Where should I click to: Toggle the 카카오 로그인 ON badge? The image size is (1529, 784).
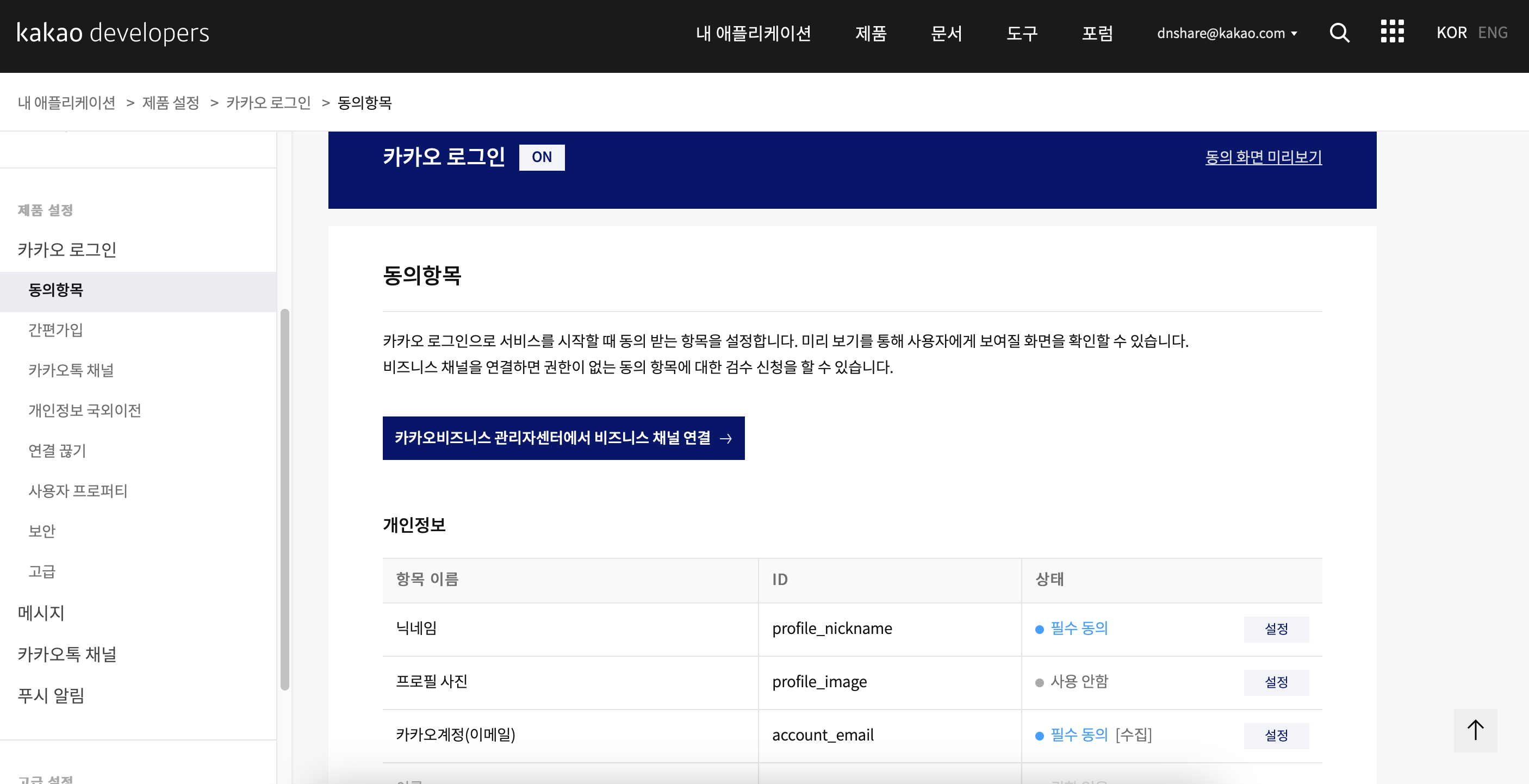542,157
